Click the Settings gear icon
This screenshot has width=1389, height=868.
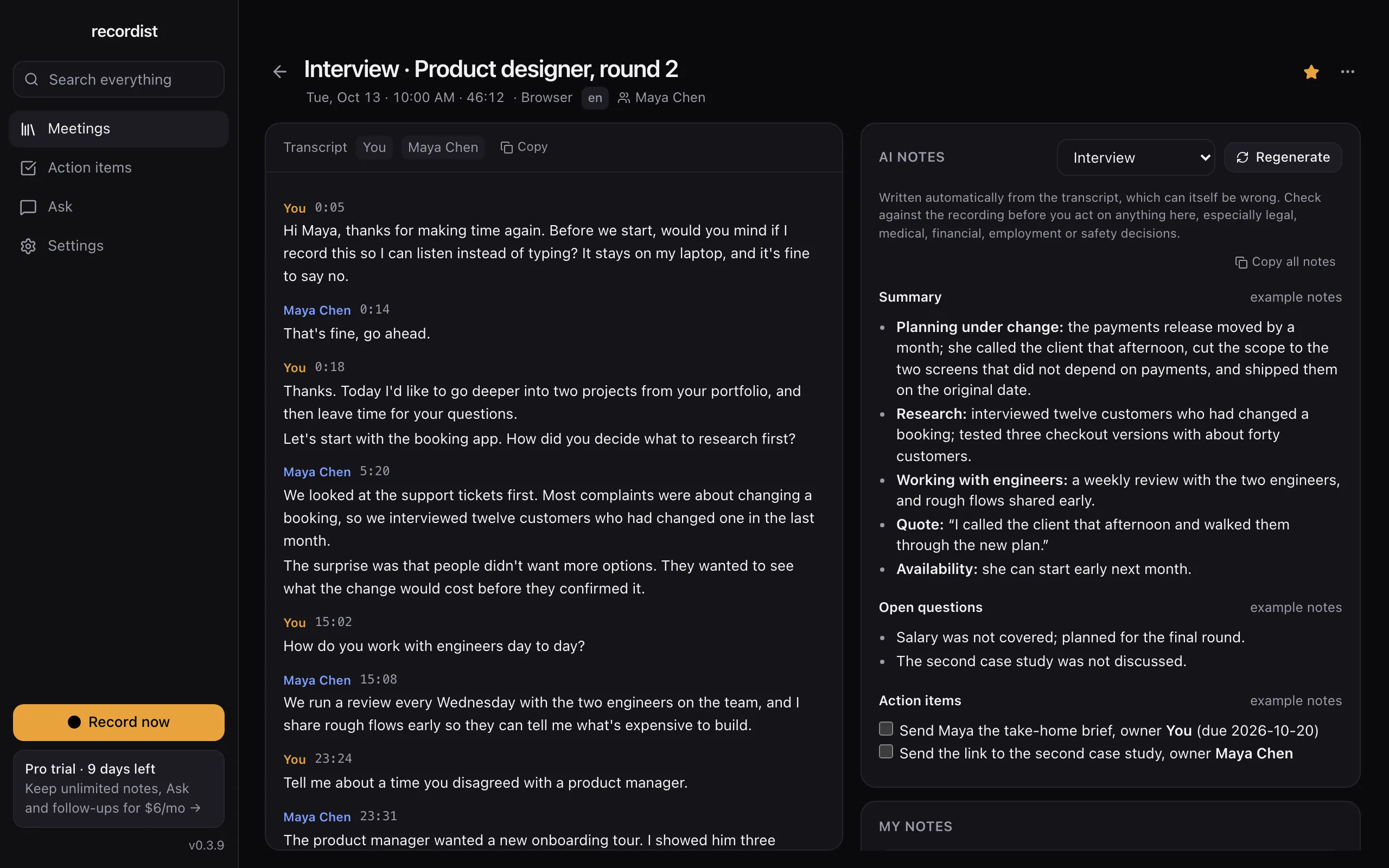pyautogui.click(x=28, y=246)
